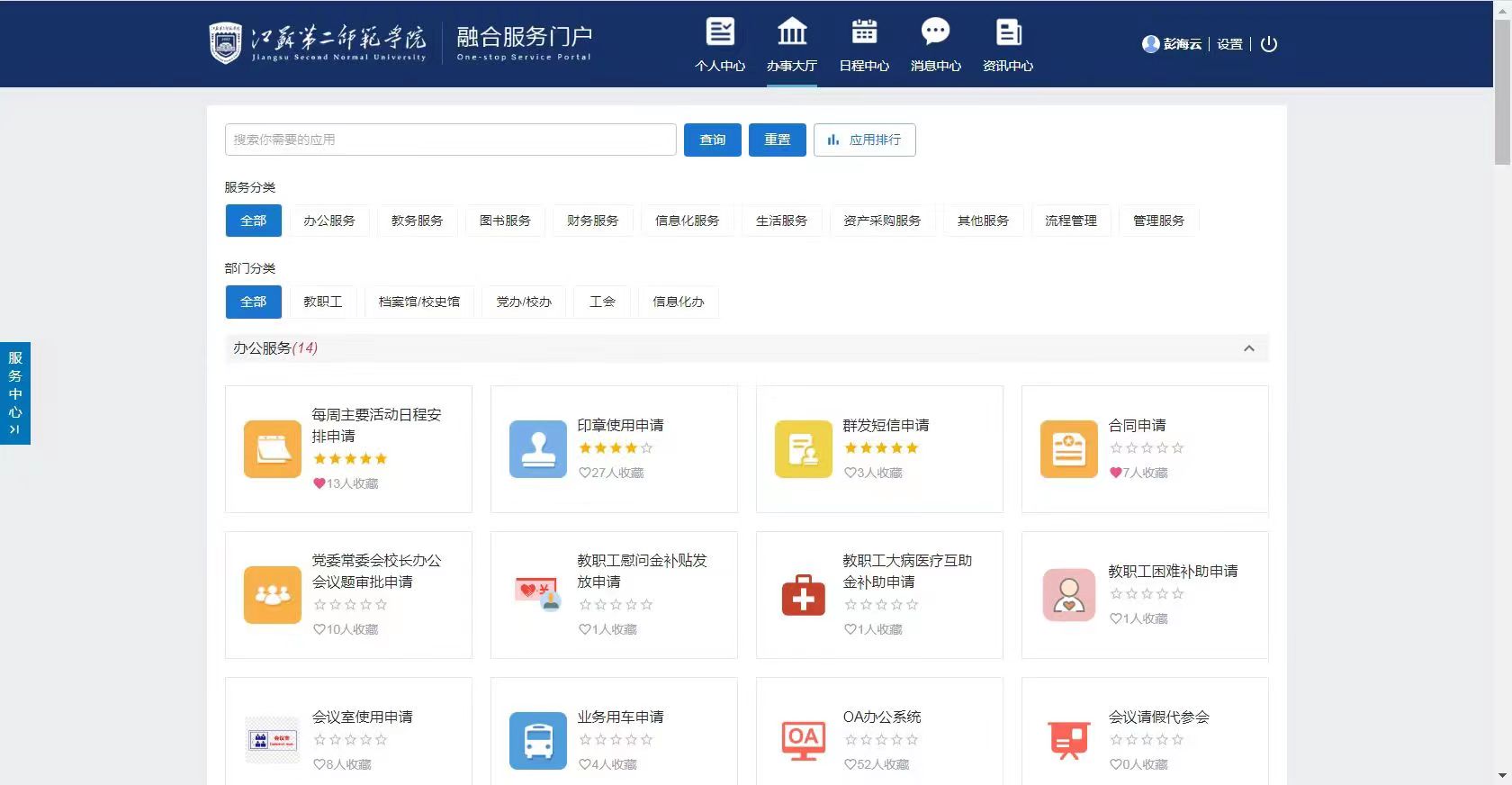Screen dimensions: 1512x785
Task: Toggle favorite heart on 合同申请 card
Action: coord(1115,473)
